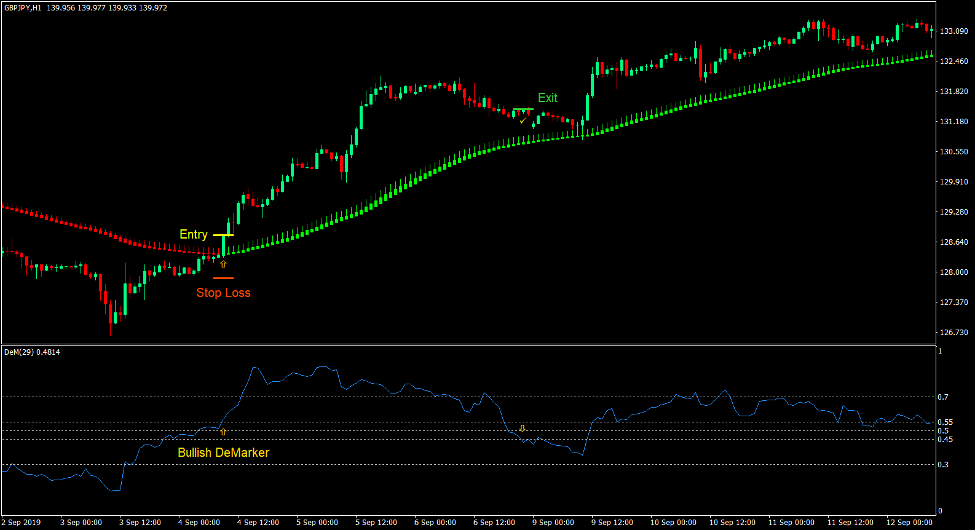
Task: Click price level 128.000 on the scale
Action: (x=954, y=272)
